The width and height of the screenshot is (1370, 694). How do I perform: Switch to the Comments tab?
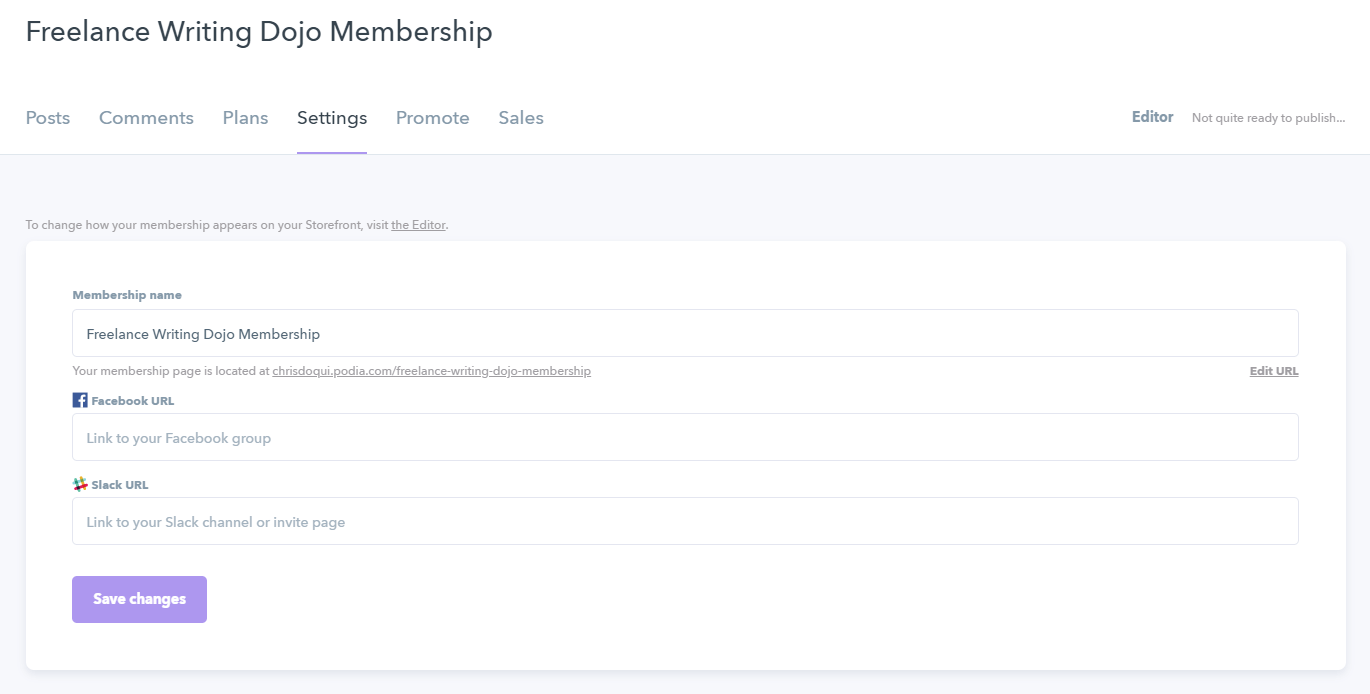[x=146, y=118]
